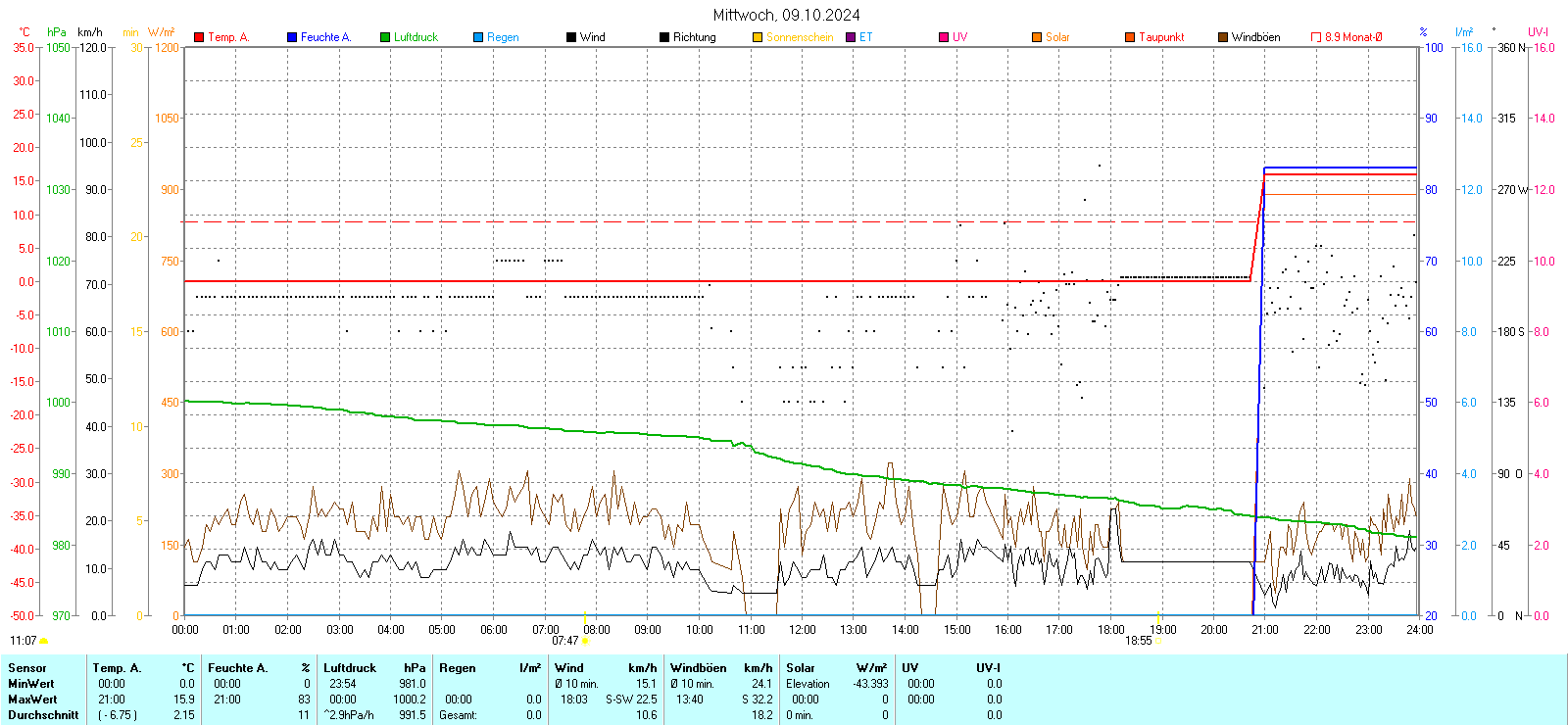Click the 12:00 time axis label
The image size is (1568, 725).
(803, 630)
